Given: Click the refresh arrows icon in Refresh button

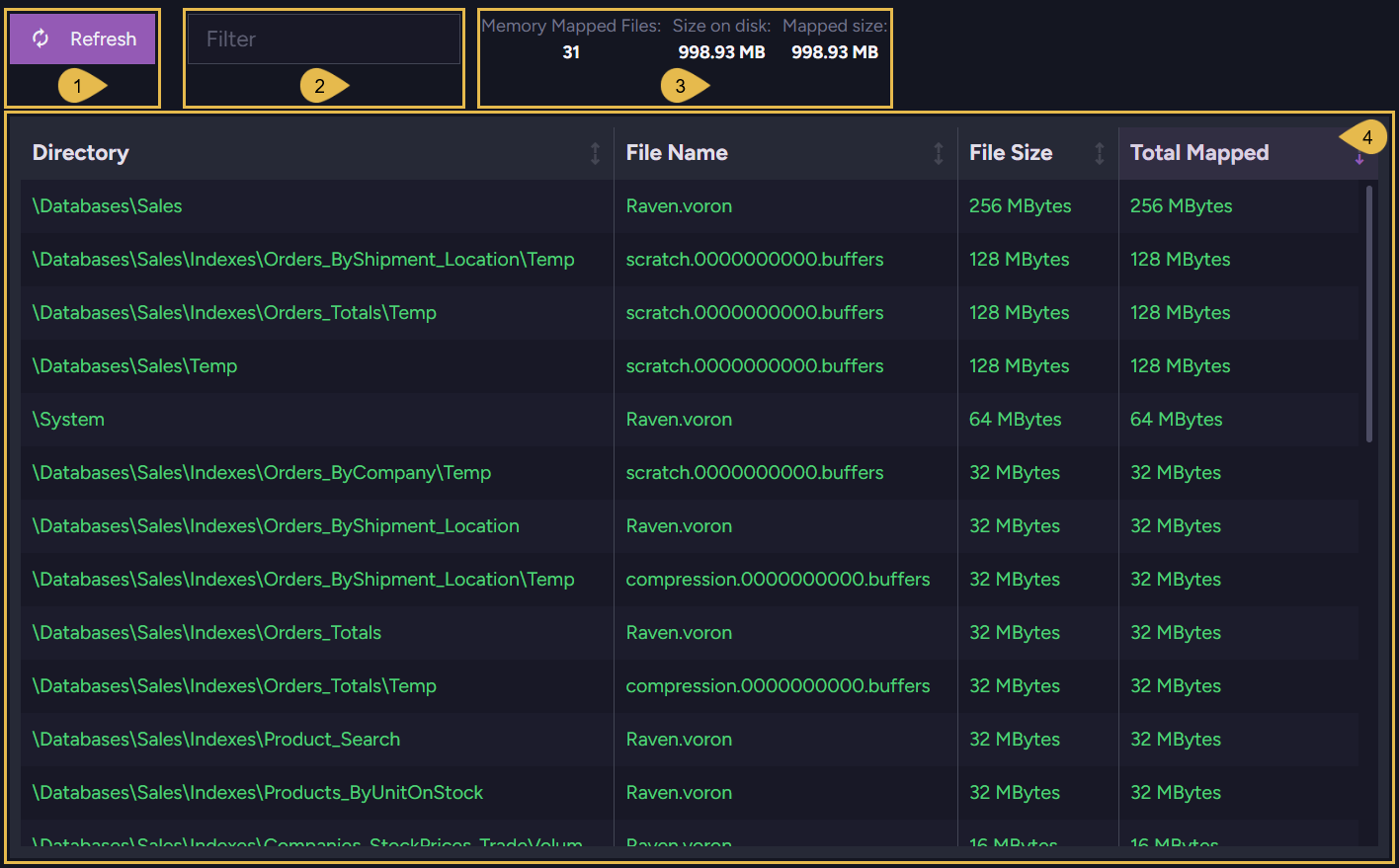Looking at the screenshot, I should tap(41, 39).
